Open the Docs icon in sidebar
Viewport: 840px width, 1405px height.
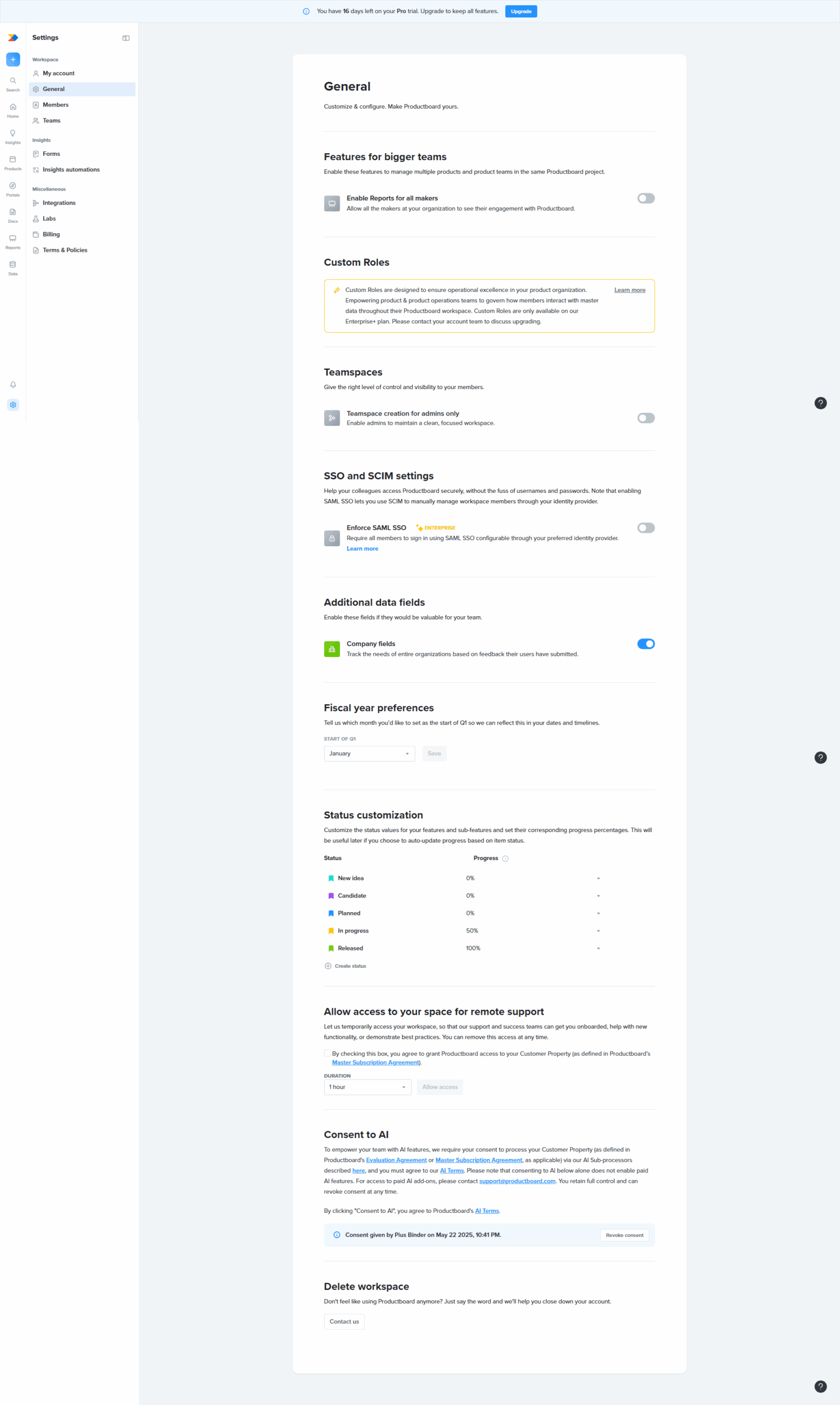coord(13,215)
